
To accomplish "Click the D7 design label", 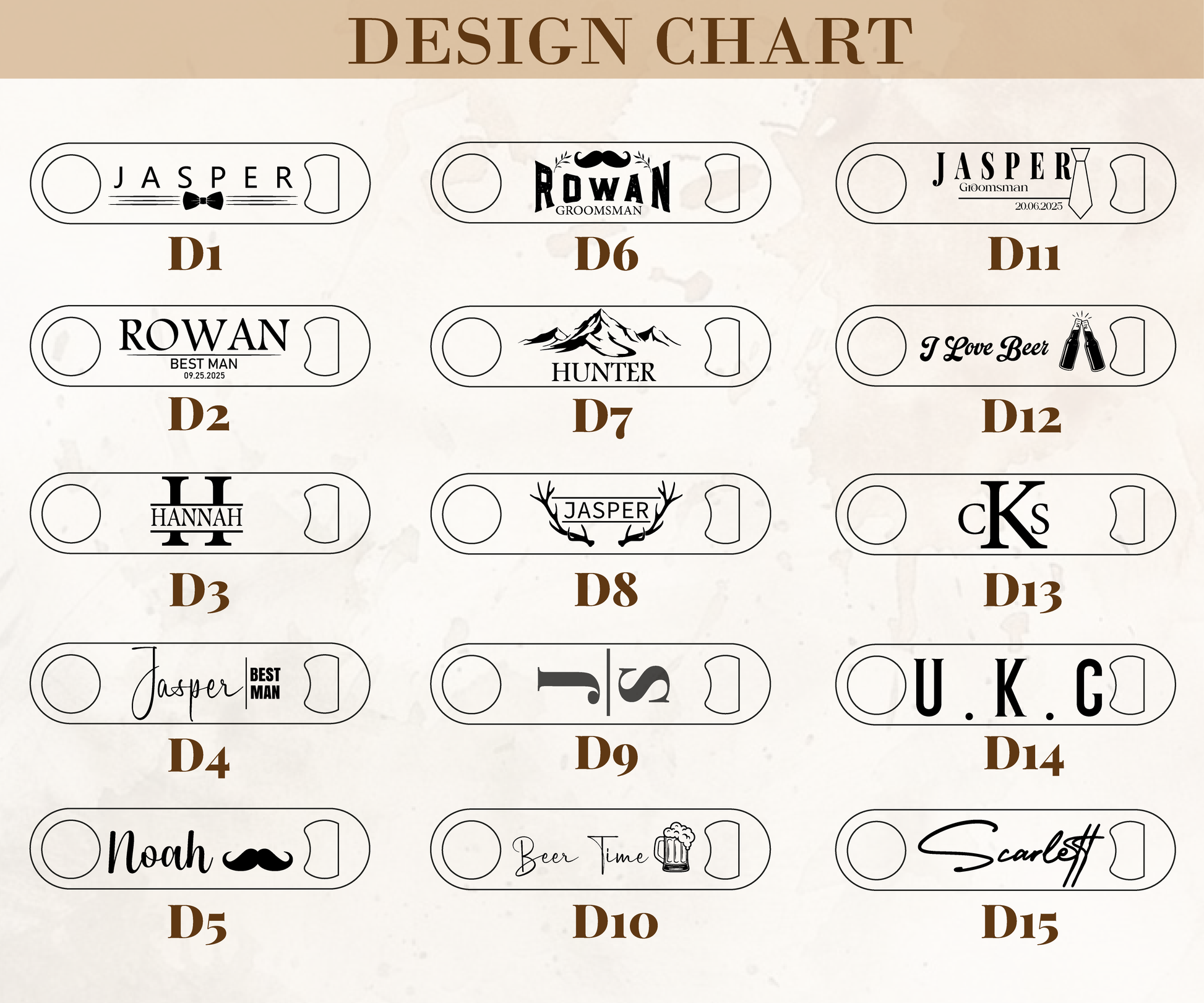I will point(603,417).
